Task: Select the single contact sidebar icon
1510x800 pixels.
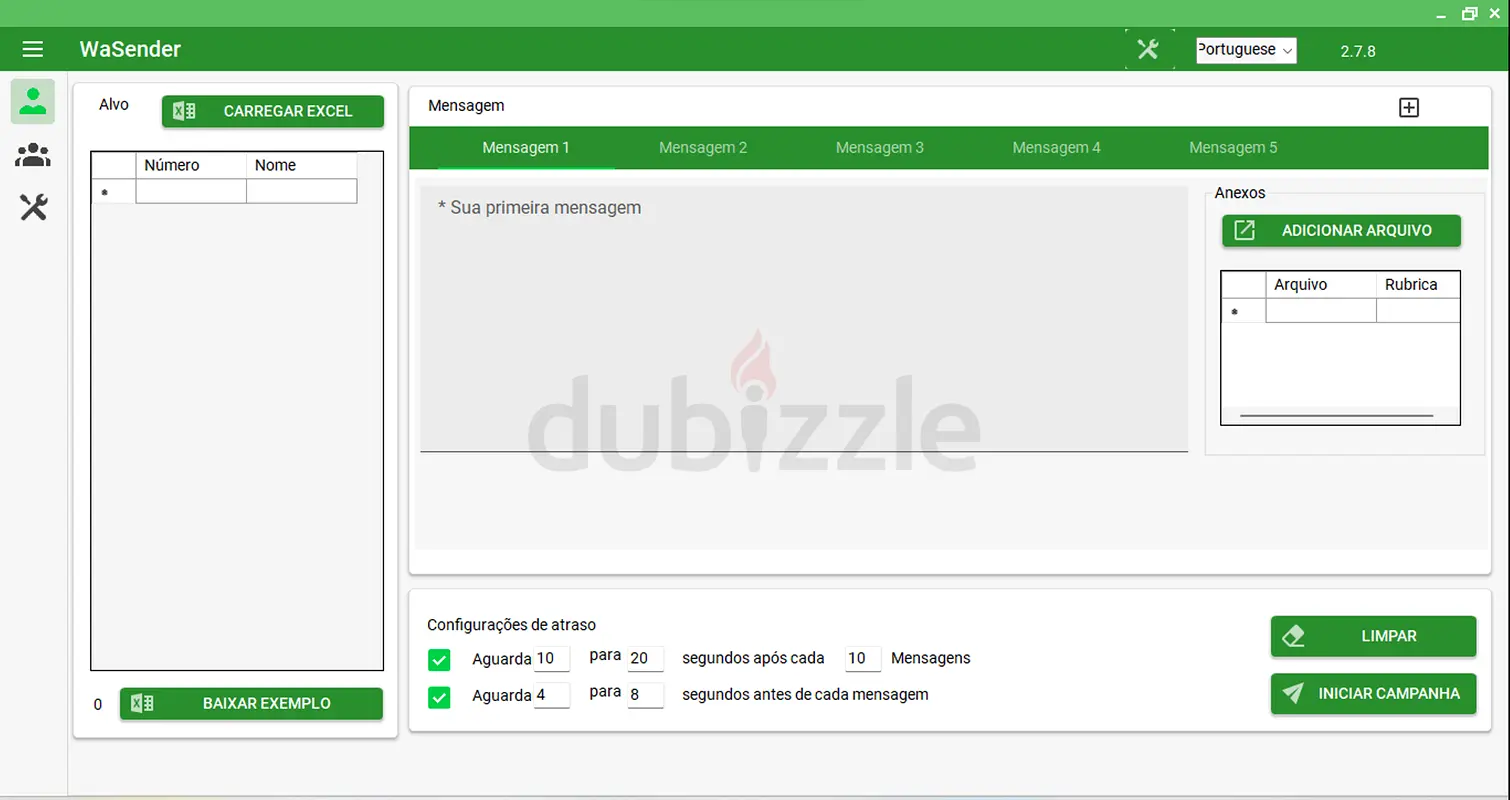Action: point(33,101)
